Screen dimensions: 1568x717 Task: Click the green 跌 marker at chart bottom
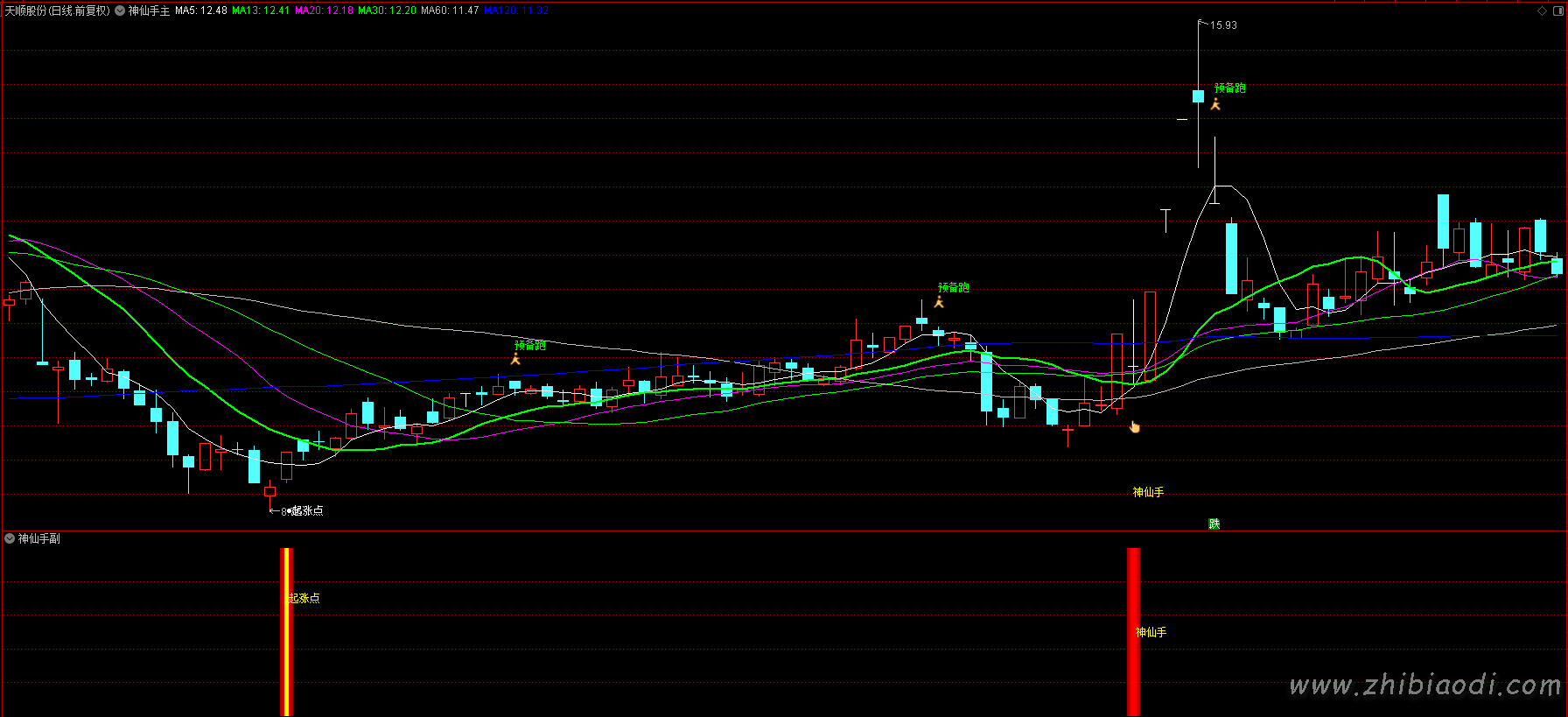[1214, 524]
